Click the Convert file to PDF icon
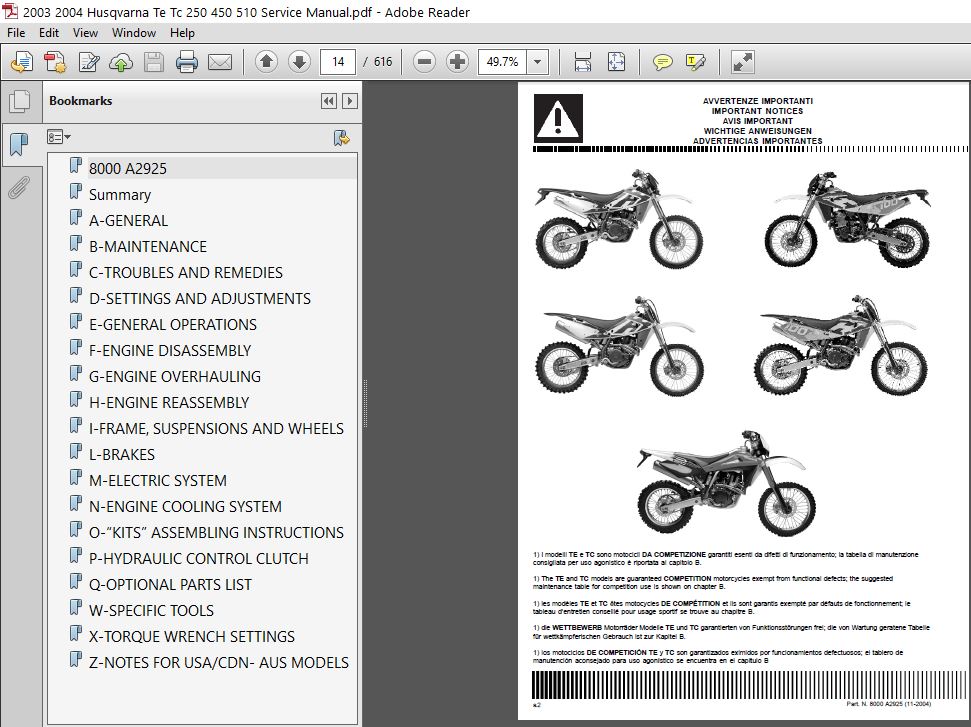Screen dimensions: 971x727 coord(55,62)
